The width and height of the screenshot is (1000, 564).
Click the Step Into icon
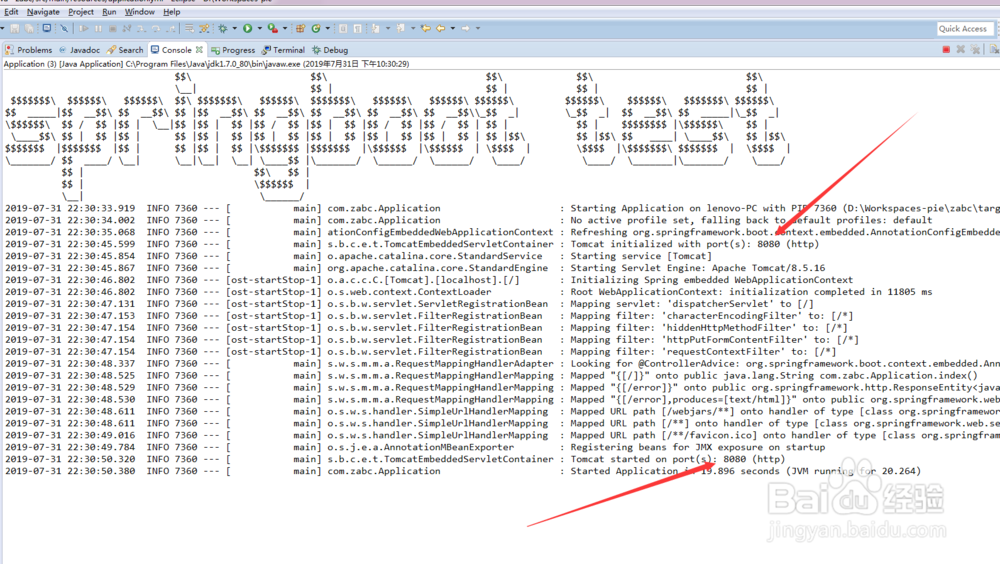142,29
